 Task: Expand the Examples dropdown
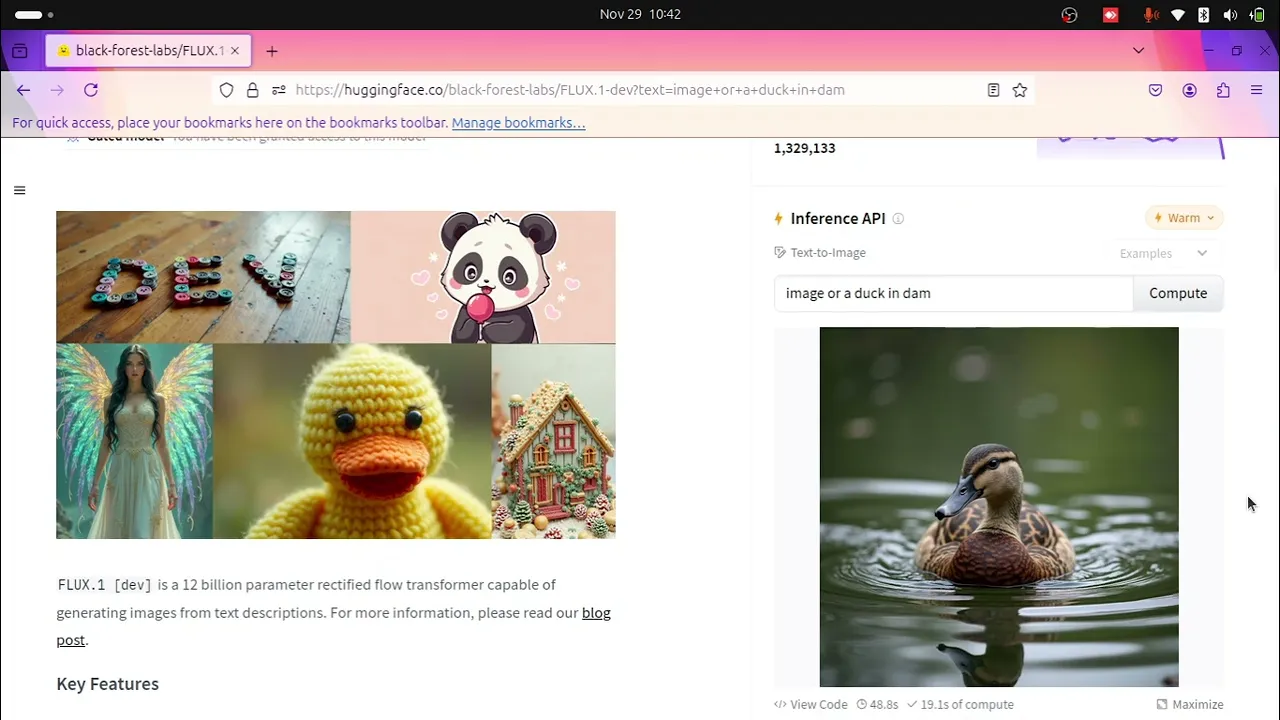pyautogui.click(x=1164, y=253)
